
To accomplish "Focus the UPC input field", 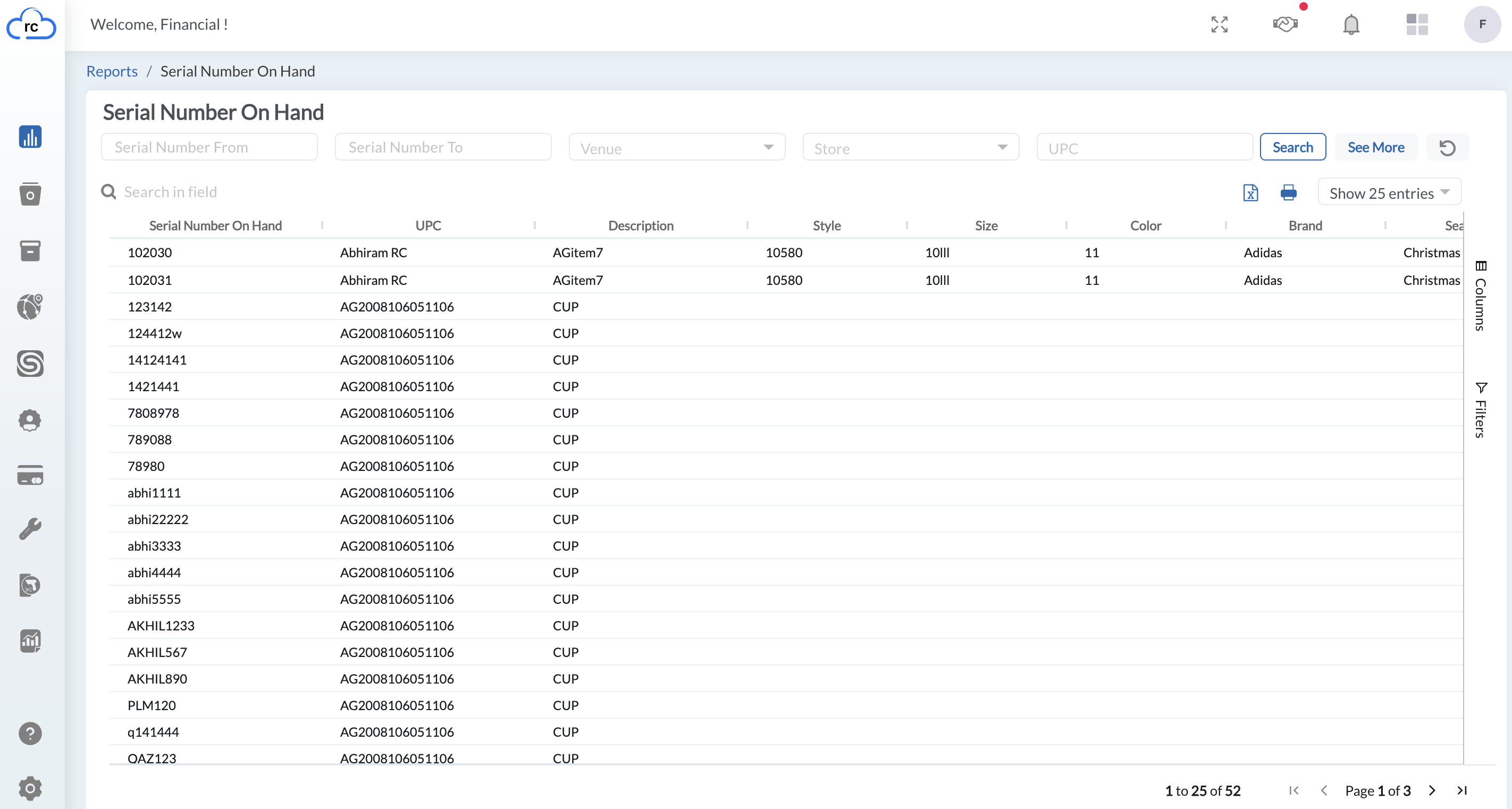I will pyautogui.click(x=1145, y=147).
